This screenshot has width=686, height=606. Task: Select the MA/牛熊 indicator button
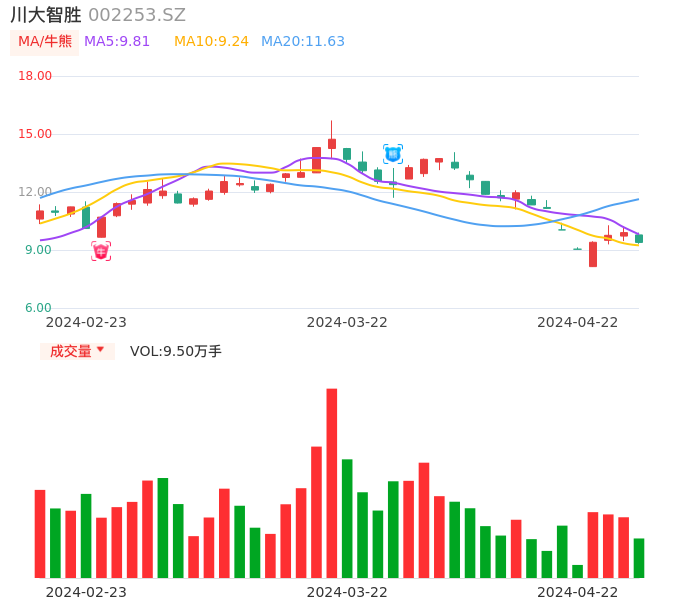45,42
